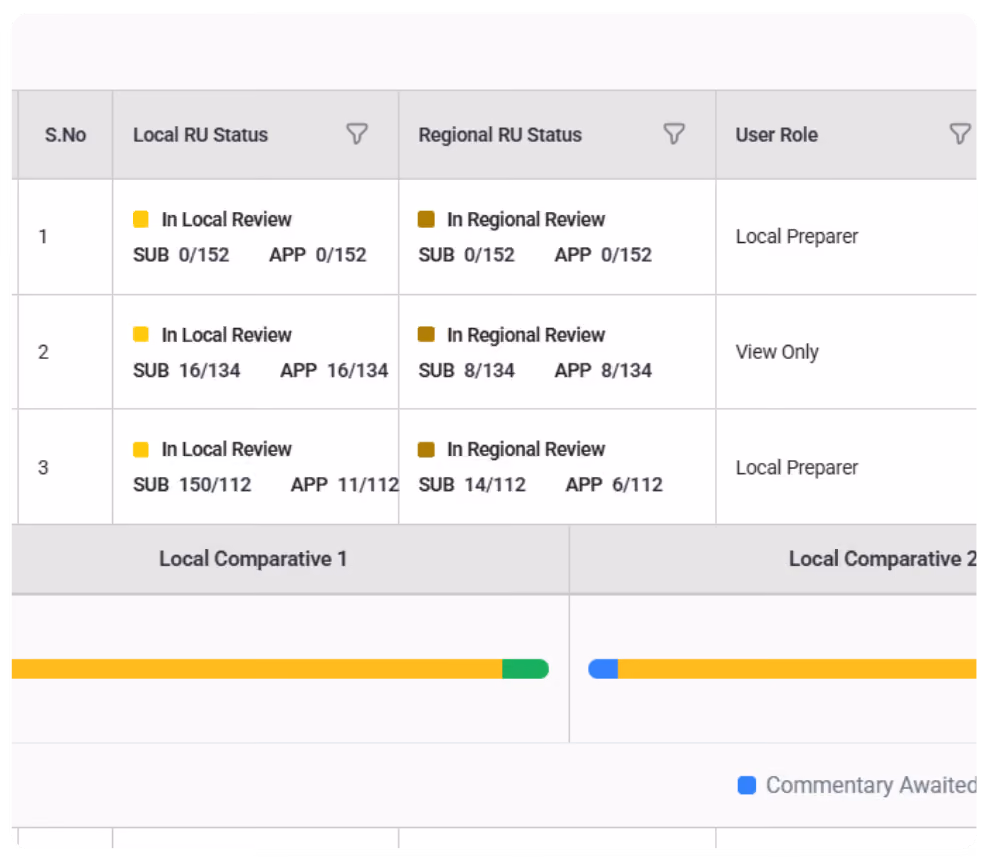This screenshot has height=862, width=988.
Task: Select In Regional Review status in row 2
Action: pyautogui.click(x=526, y=335)
